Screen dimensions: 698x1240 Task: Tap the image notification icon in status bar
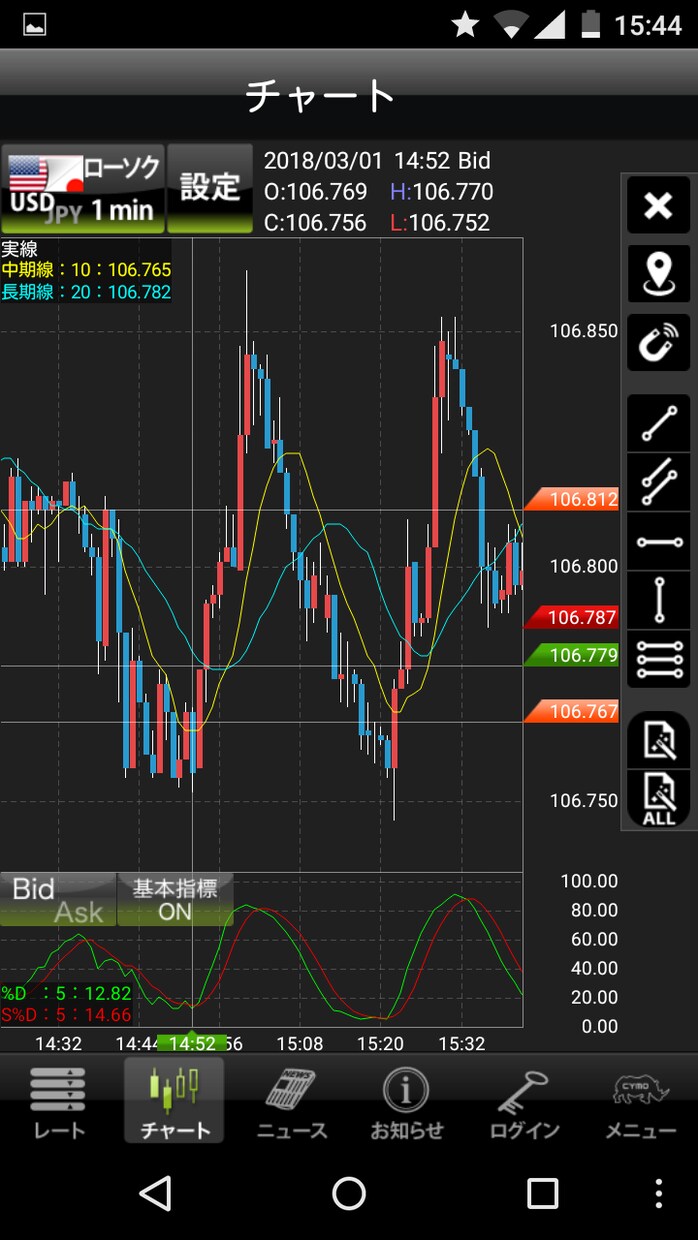[x=34, y=24]
